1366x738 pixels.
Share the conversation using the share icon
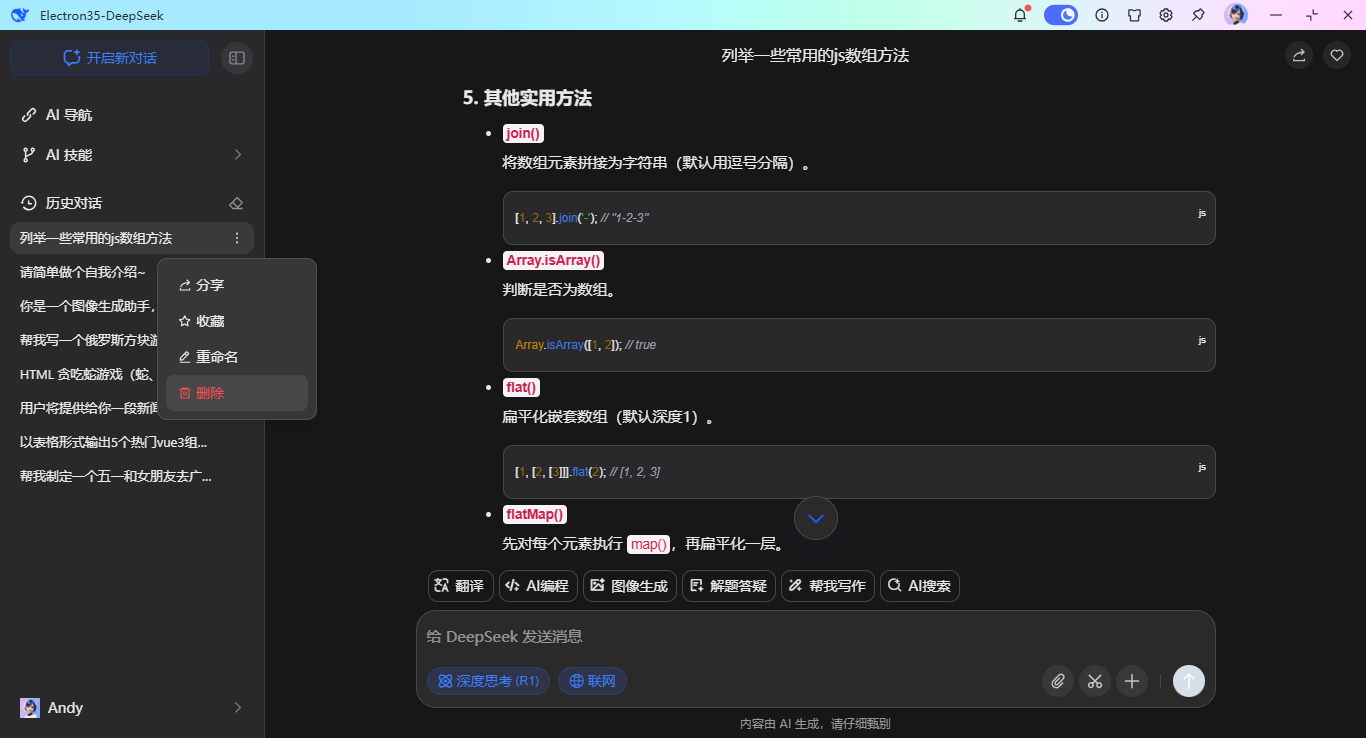1298,55
